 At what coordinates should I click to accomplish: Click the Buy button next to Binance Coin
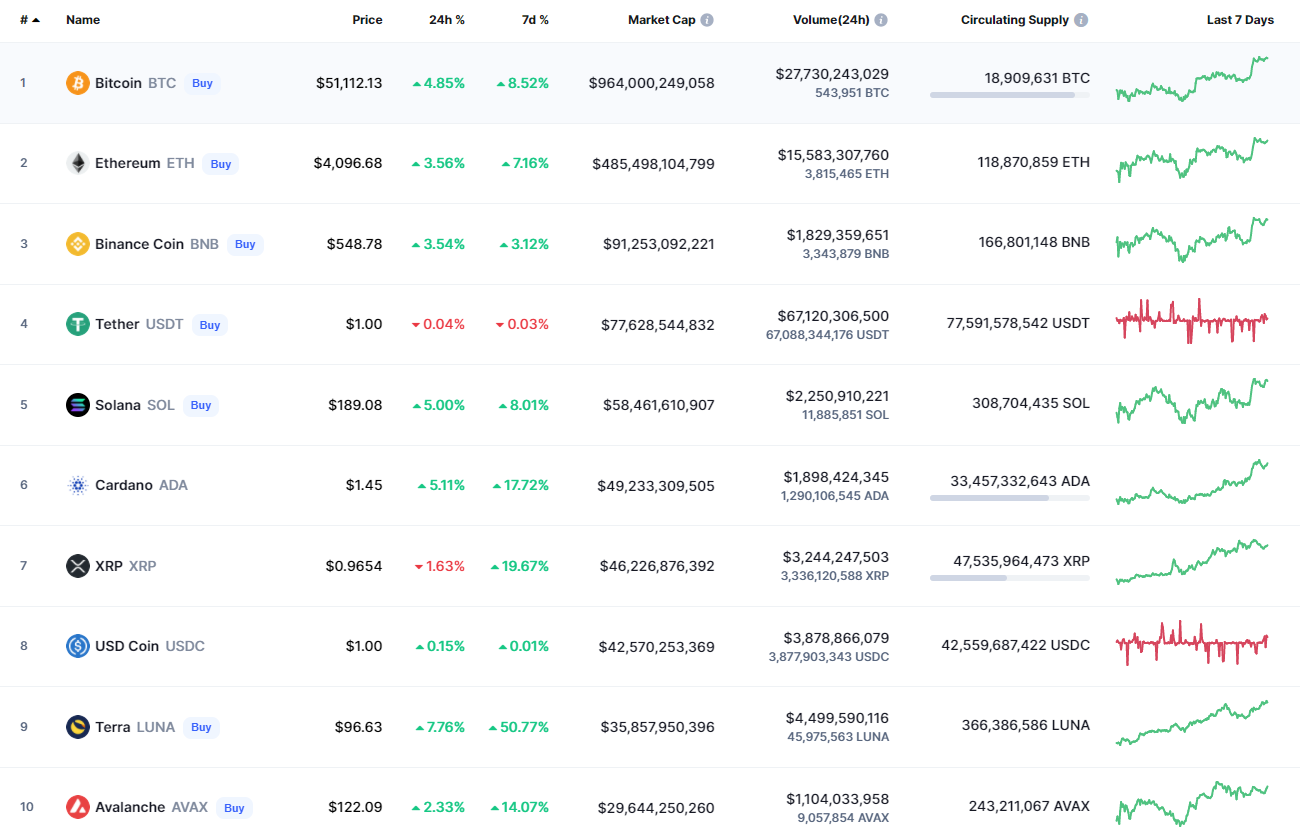[245, 244]
